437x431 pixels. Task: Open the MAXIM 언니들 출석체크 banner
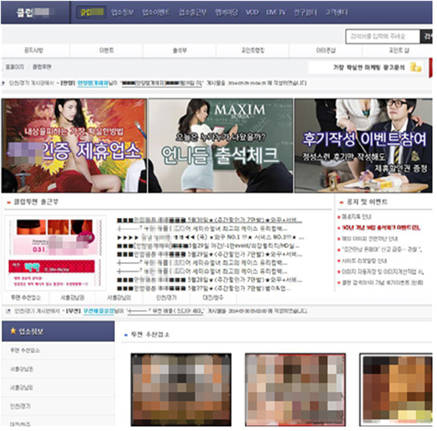220,145
